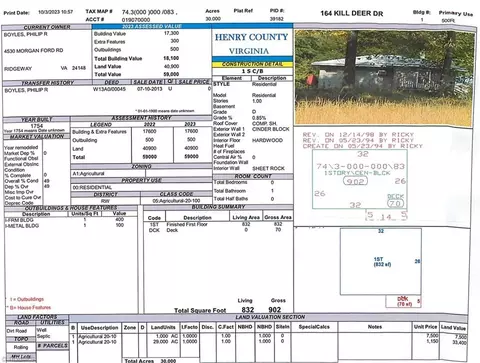Select the 'LEGEND' column heading
The width and height of the screenshot is (480, 363).
(101, 125)
